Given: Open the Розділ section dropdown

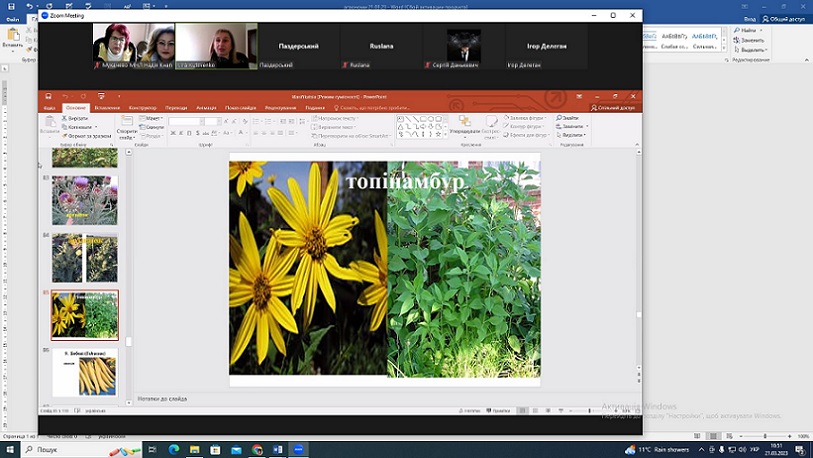Looking at the screenshot, I should (152, 136).
